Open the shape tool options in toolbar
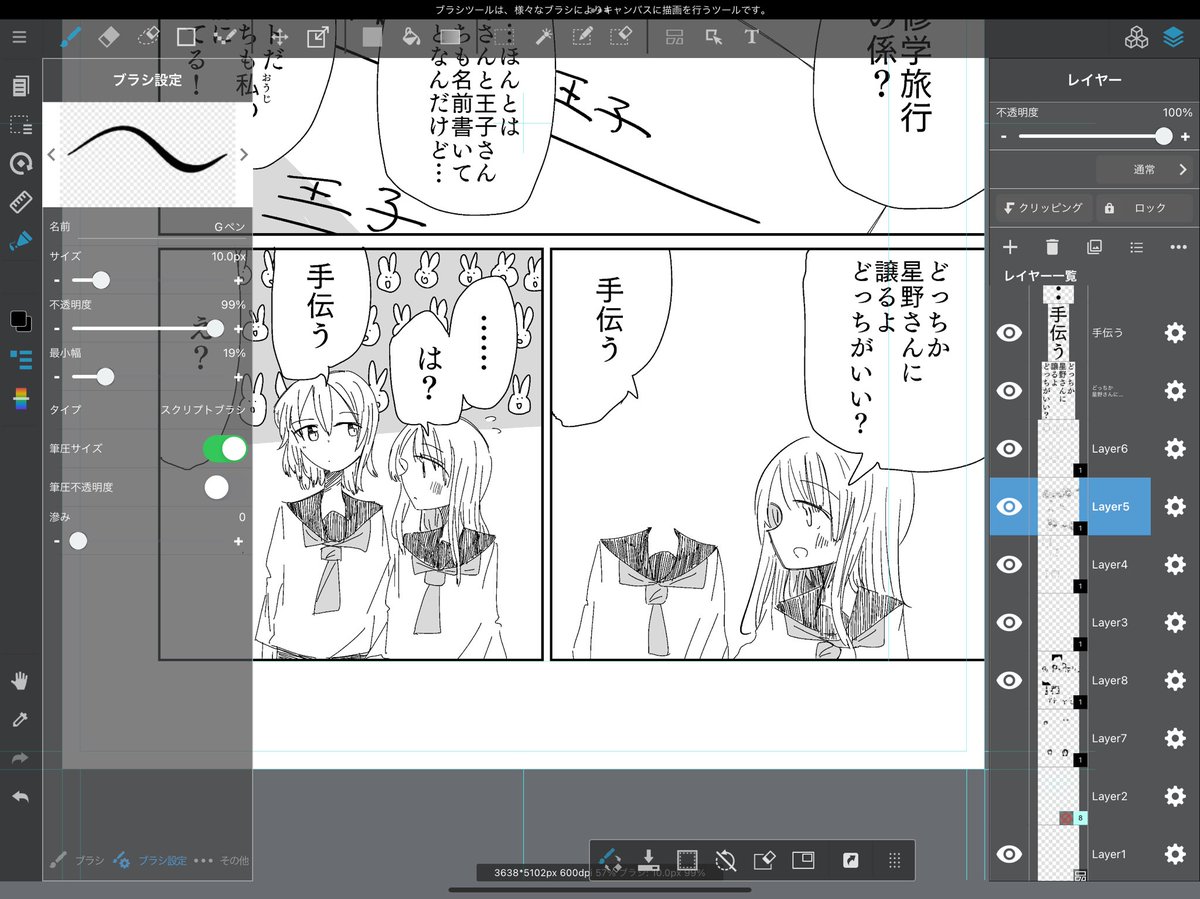 point(186,37)
